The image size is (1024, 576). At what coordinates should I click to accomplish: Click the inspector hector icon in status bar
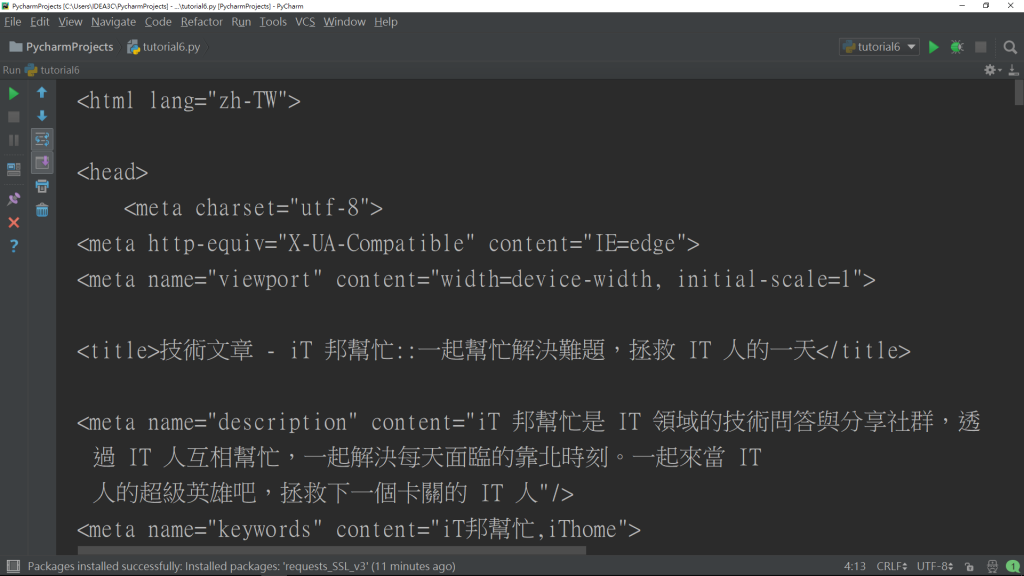tap(992, 566)
